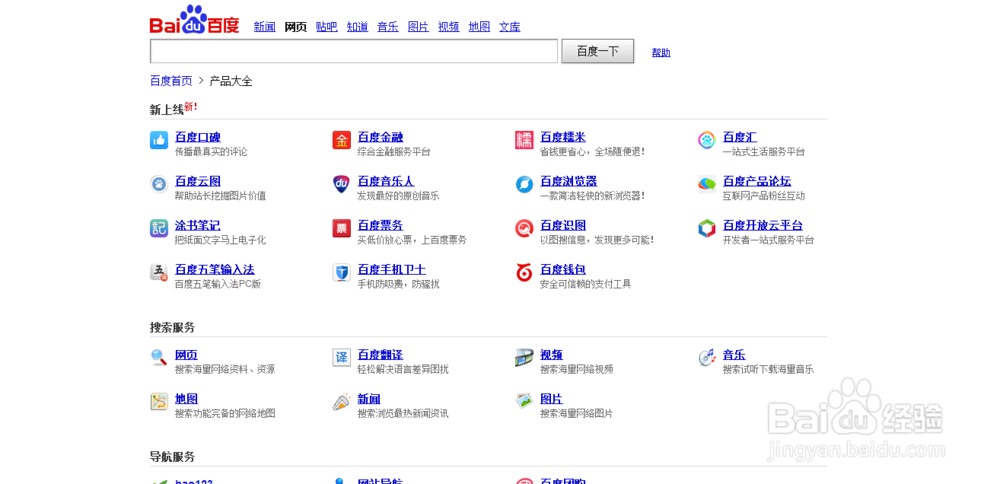
Task: Open the 网页 link under 搜索服务
Action: point(186,355)
